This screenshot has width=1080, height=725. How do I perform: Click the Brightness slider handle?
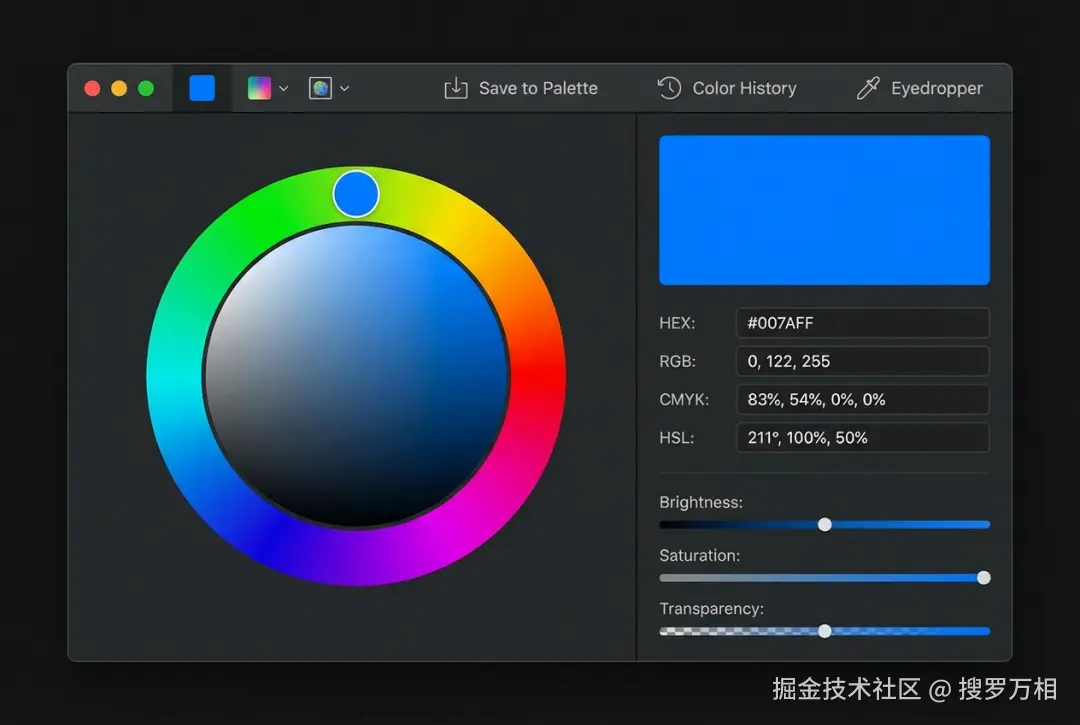(x=824, y=525)
